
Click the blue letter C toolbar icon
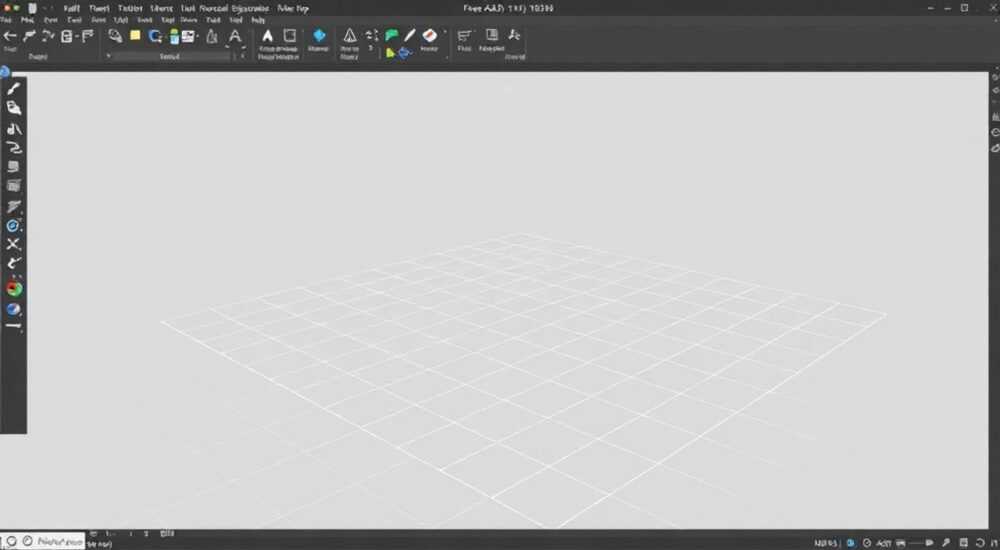[155, 36]
